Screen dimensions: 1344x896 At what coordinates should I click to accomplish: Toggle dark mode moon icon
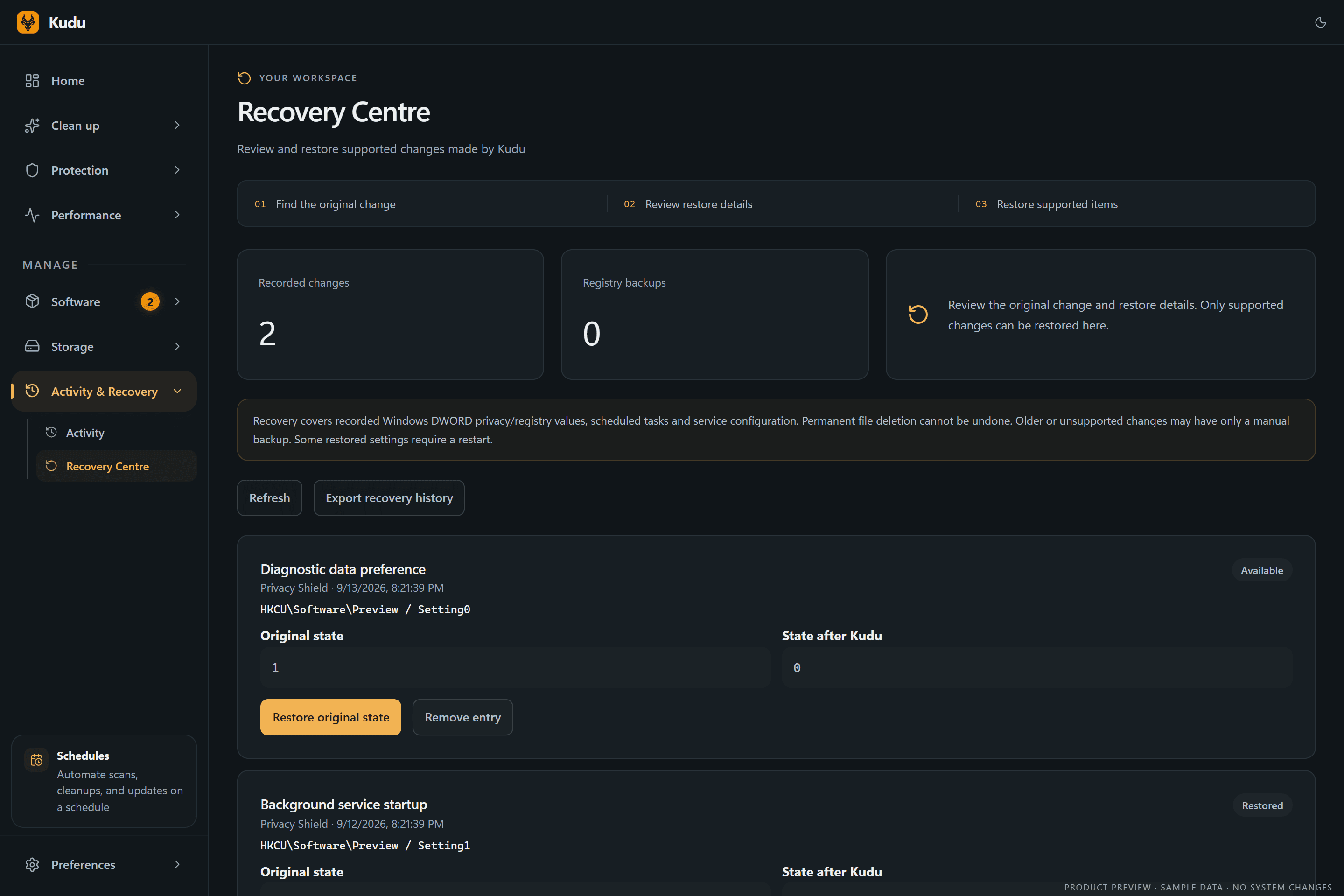coord(1320,22)
